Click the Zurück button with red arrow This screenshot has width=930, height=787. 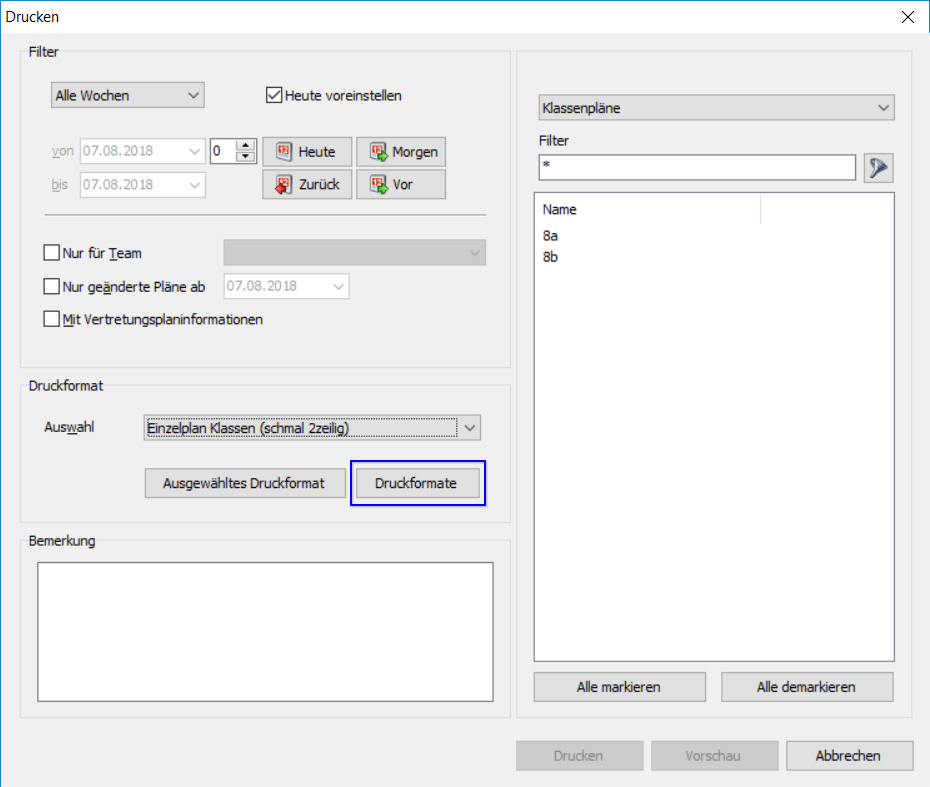[307, 184]
